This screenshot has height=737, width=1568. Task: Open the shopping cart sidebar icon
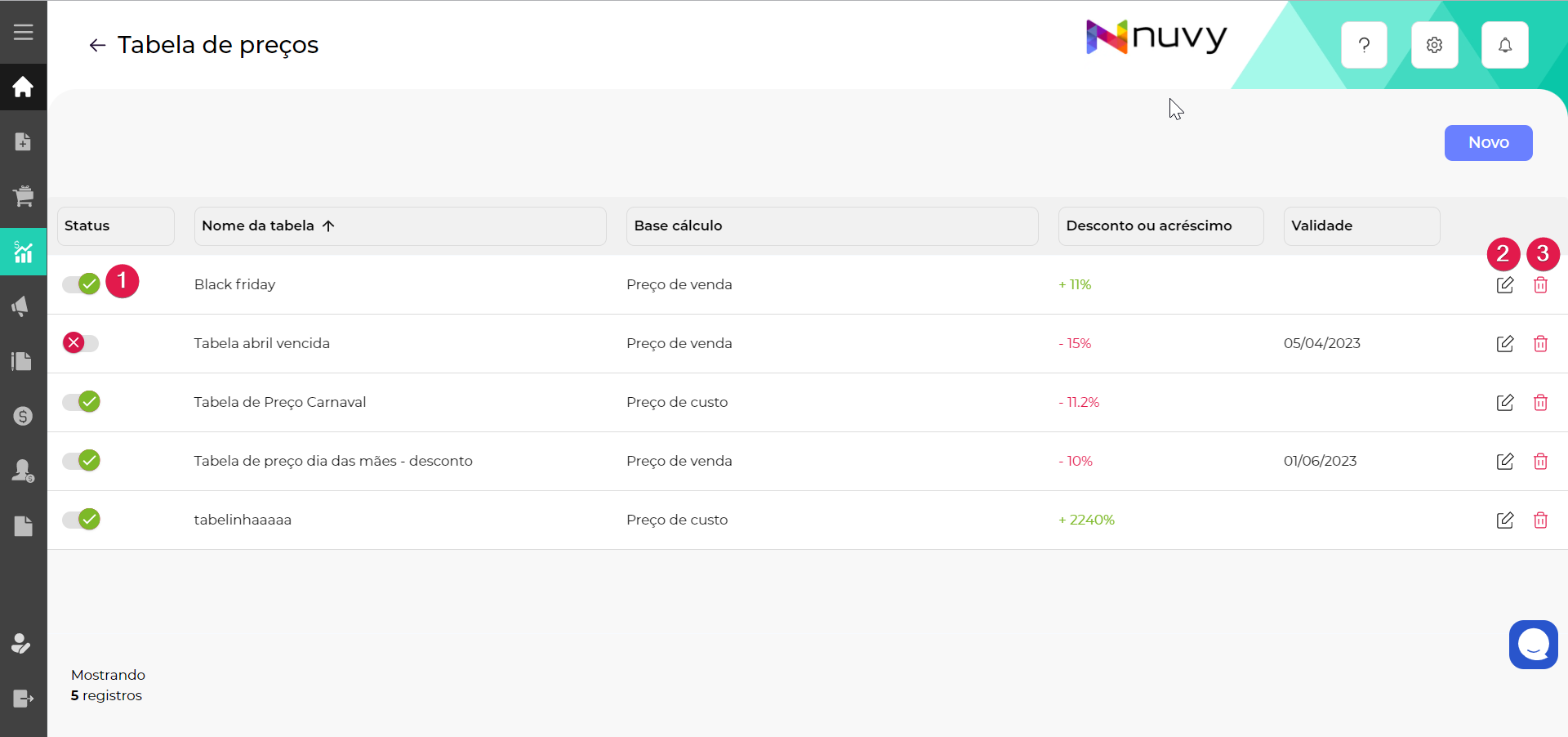pos(23,196)
